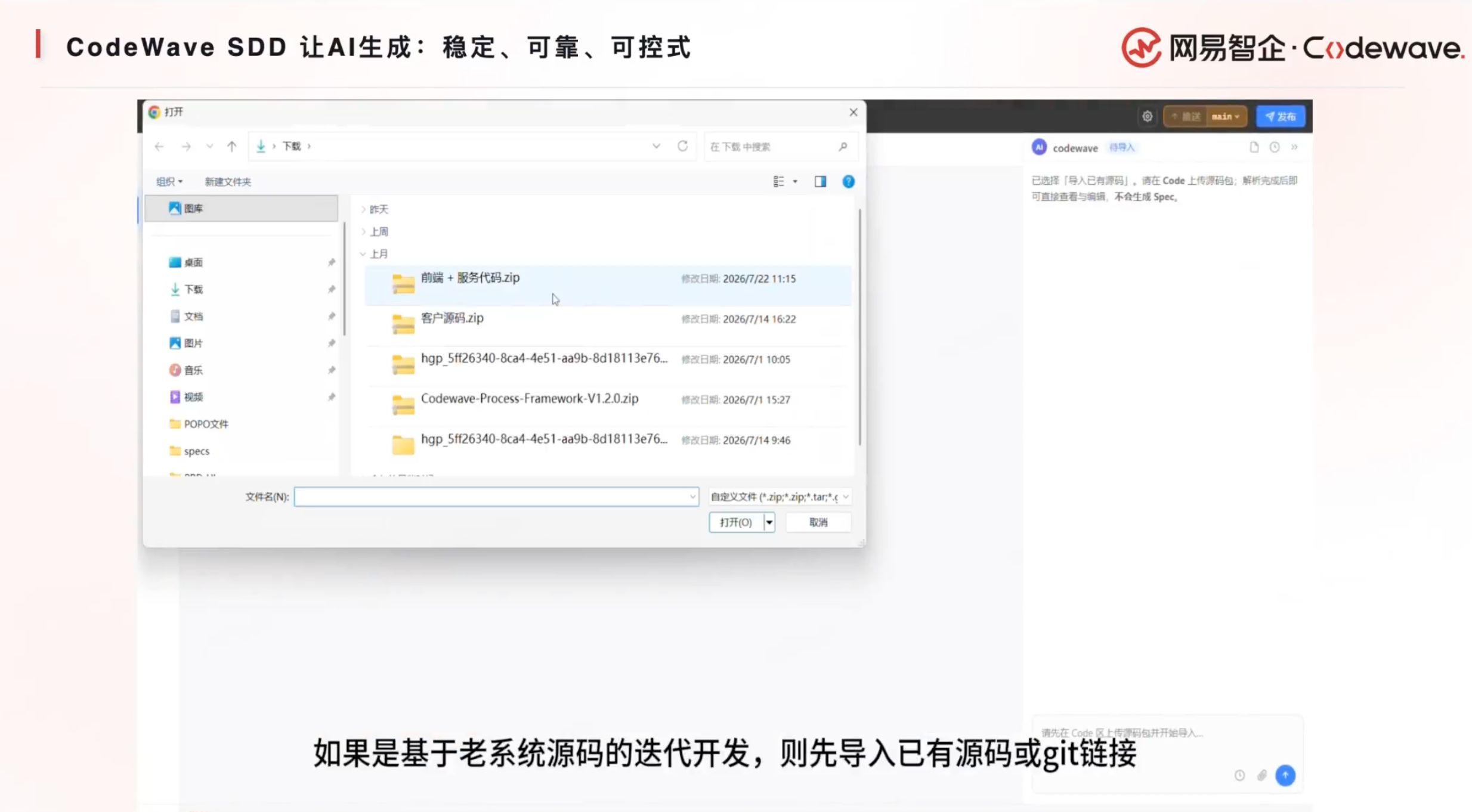Open 下载 in the sidebar
Viewport: 1472px width, 812px height.
pyautogui.click(x=193, y=289)
